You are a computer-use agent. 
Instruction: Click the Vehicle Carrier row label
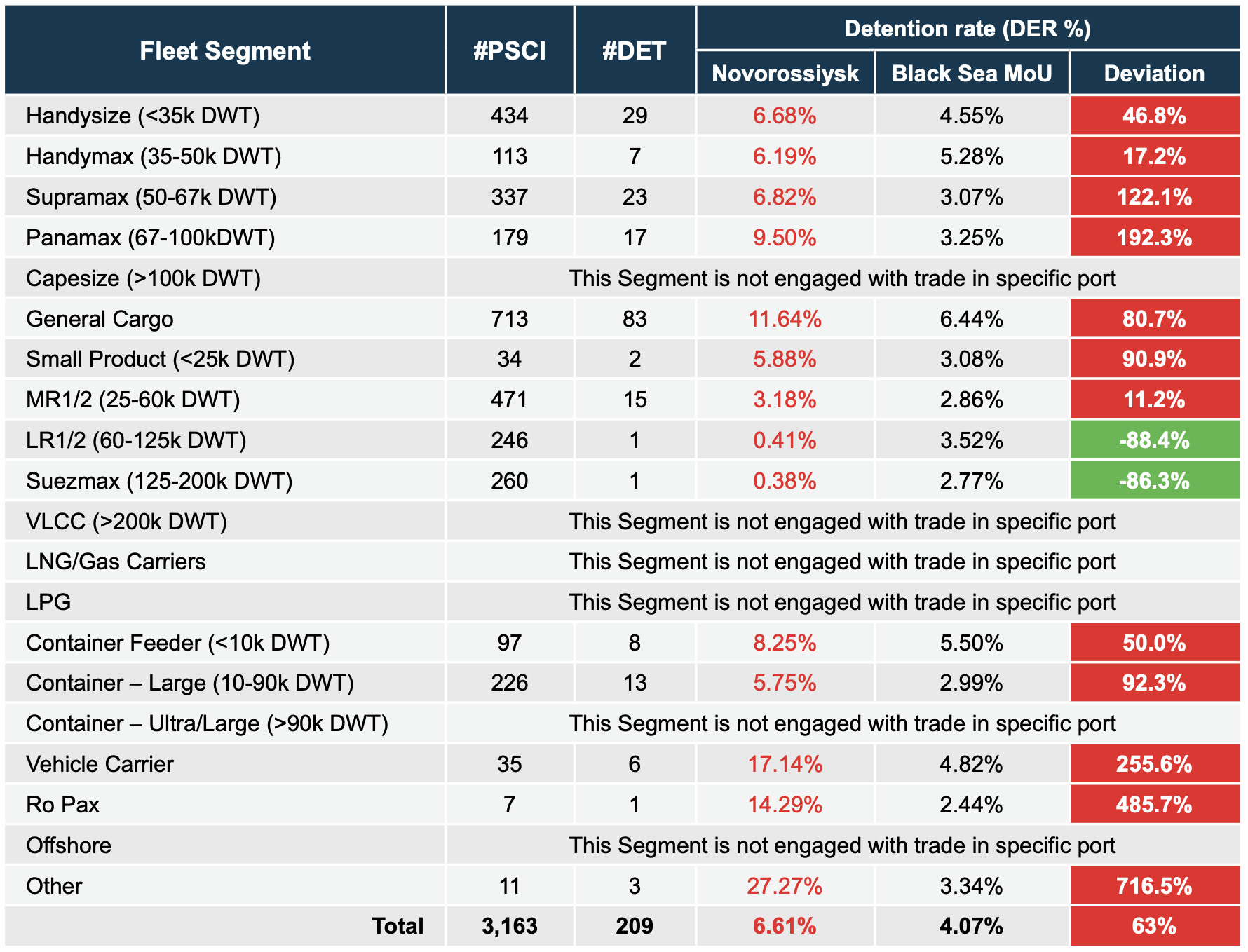point(100,764)
